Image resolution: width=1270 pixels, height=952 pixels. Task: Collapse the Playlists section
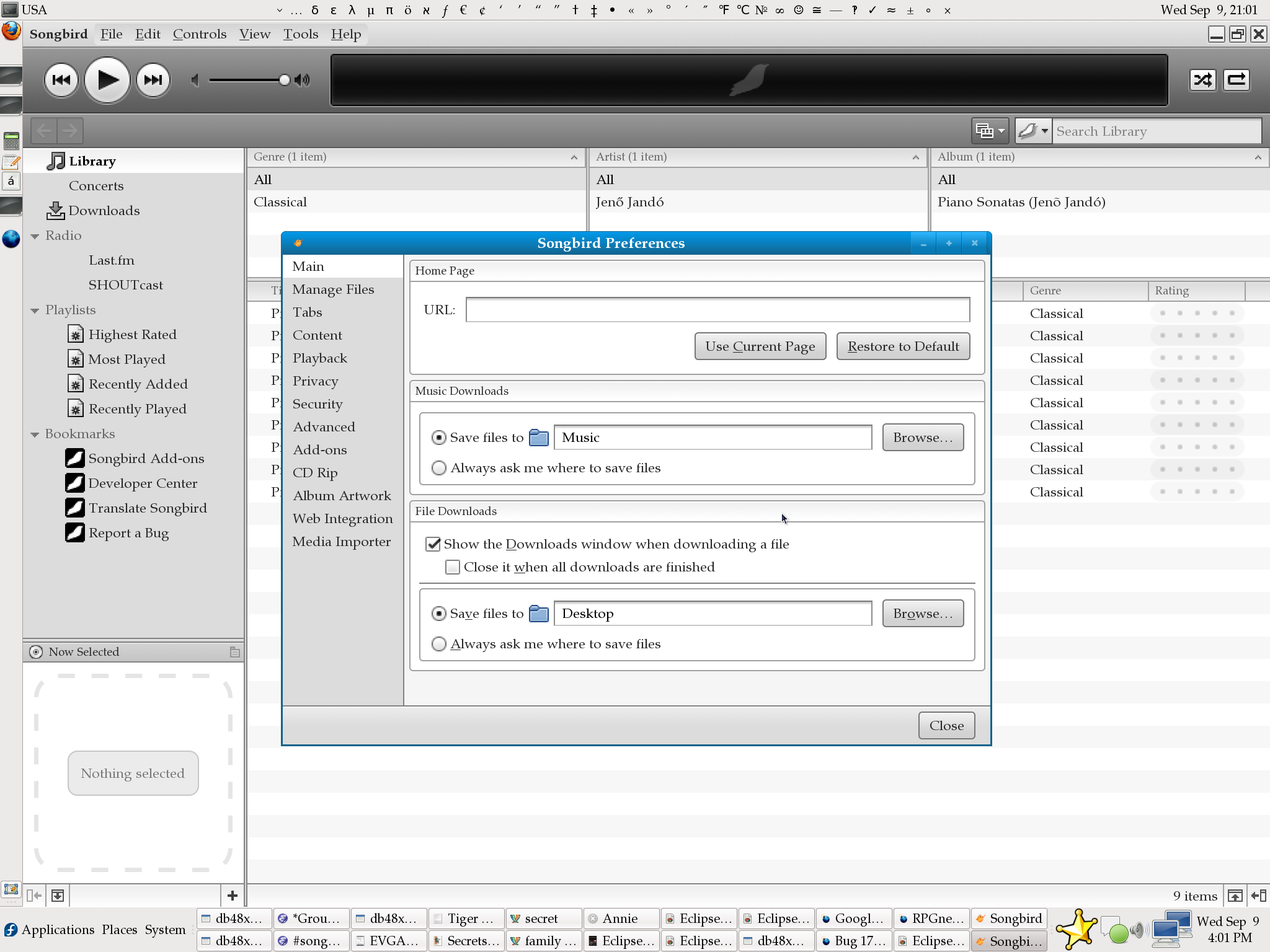[x=35, y=311]
